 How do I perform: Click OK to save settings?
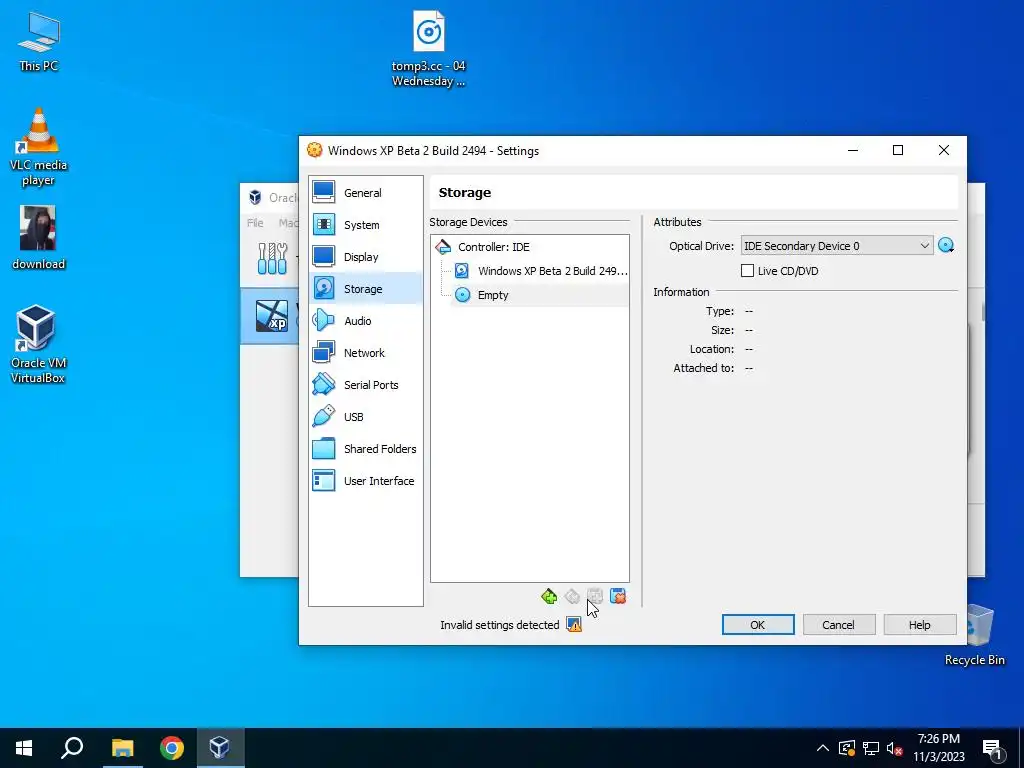click(758, 625)
